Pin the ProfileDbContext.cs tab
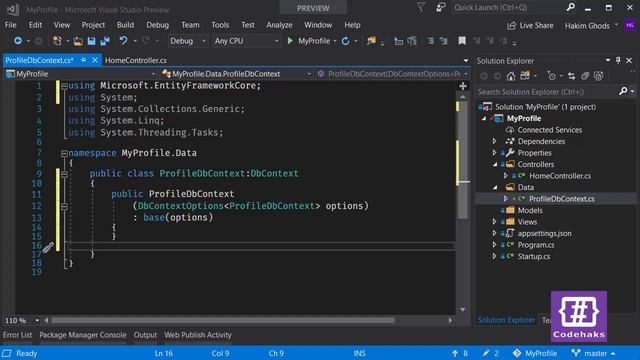Image resolution: width=640 pixels, height=360 pixels. (x=83, y=60)
